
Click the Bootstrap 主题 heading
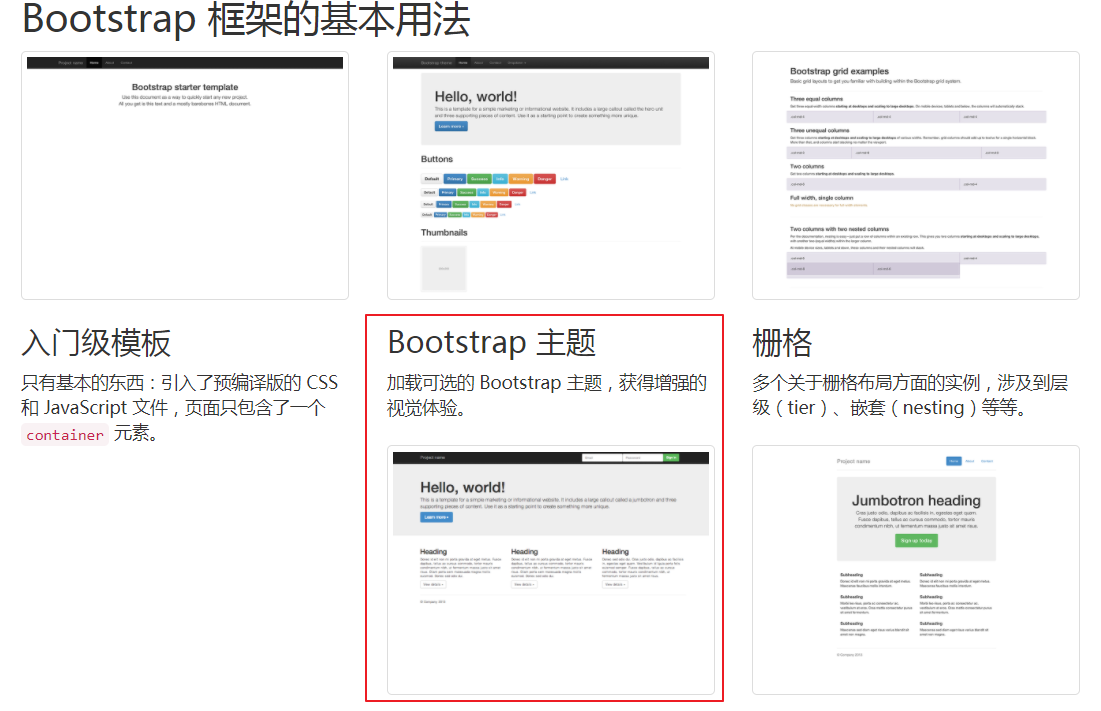492,343
